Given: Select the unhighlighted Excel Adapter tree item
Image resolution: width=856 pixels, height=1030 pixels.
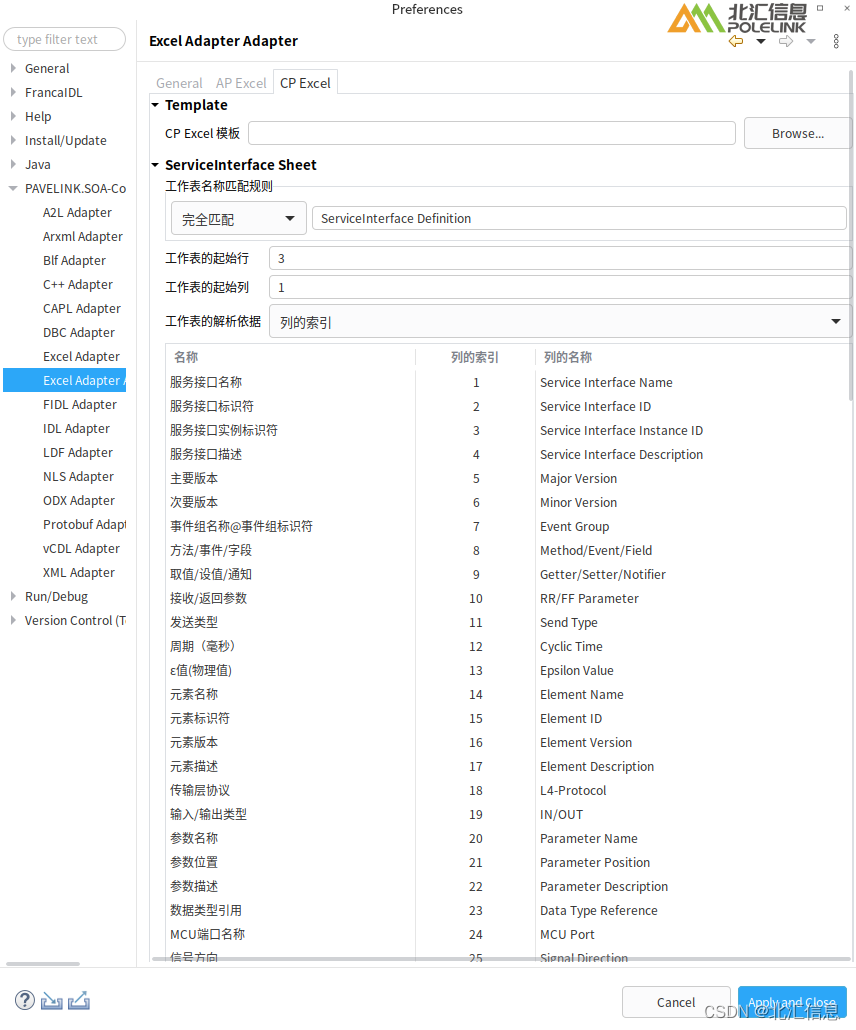Looking at the screenshot, I should [81, 357].
